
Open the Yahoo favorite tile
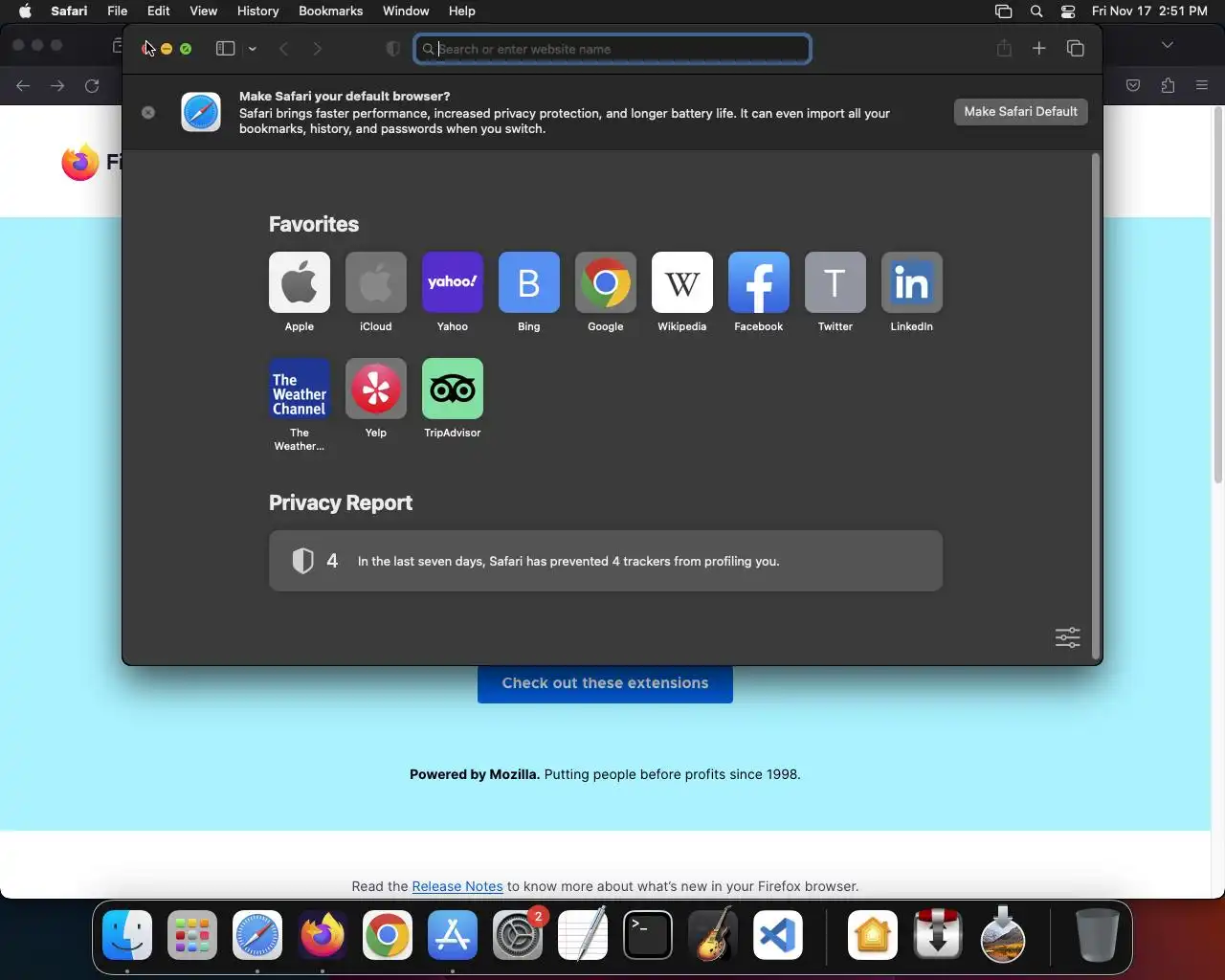pos(453,282)
